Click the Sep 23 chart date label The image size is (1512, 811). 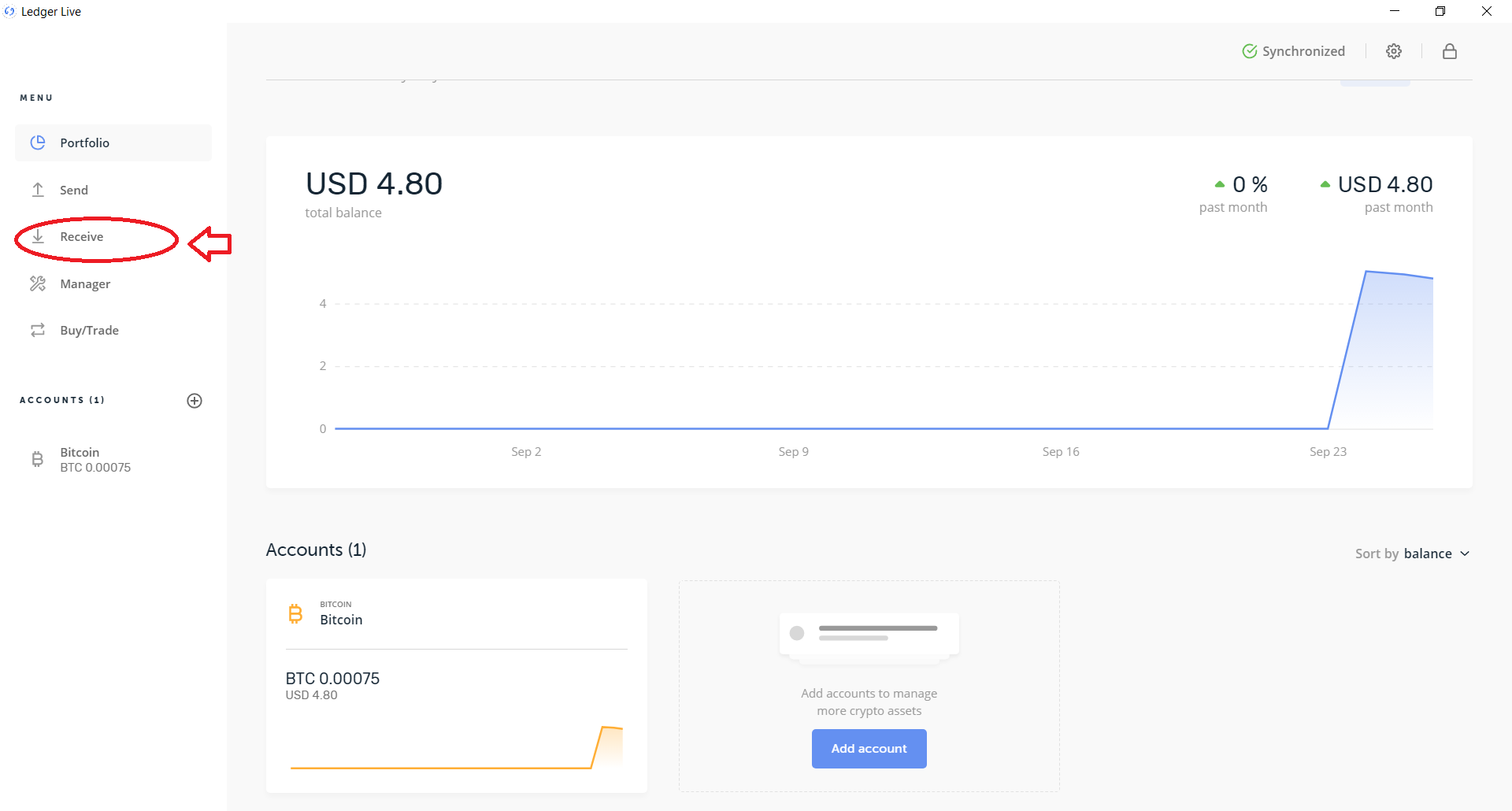point(1329,452)
